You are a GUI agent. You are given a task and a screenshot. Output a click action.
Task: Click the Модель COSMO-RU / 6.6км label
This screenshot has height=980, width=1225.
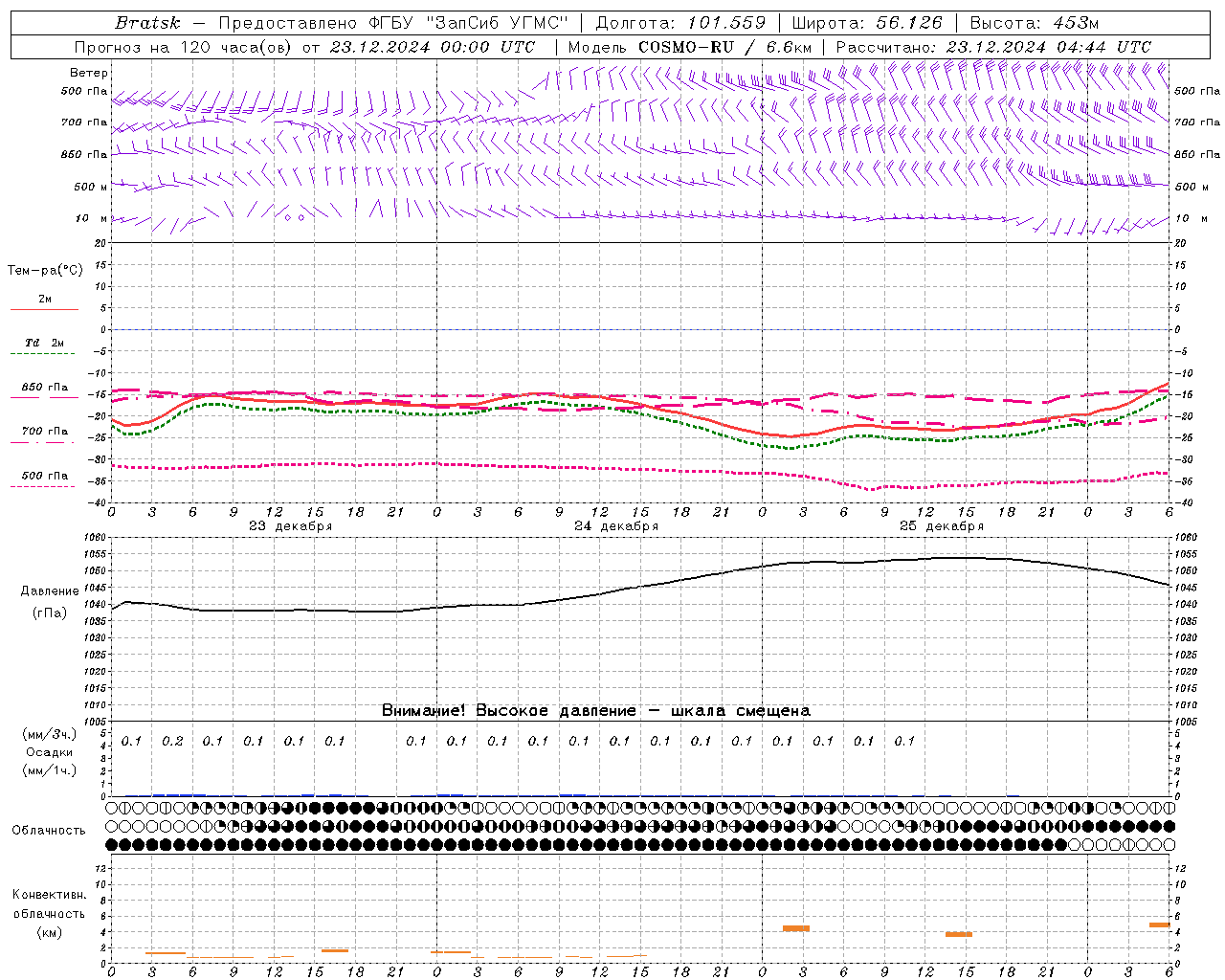[690, 47]
